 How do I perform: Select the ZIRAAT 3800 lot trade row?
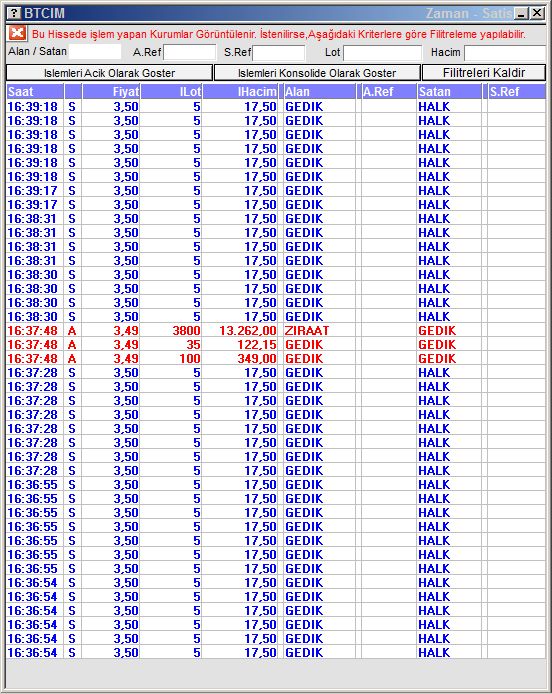pos(276,331)
